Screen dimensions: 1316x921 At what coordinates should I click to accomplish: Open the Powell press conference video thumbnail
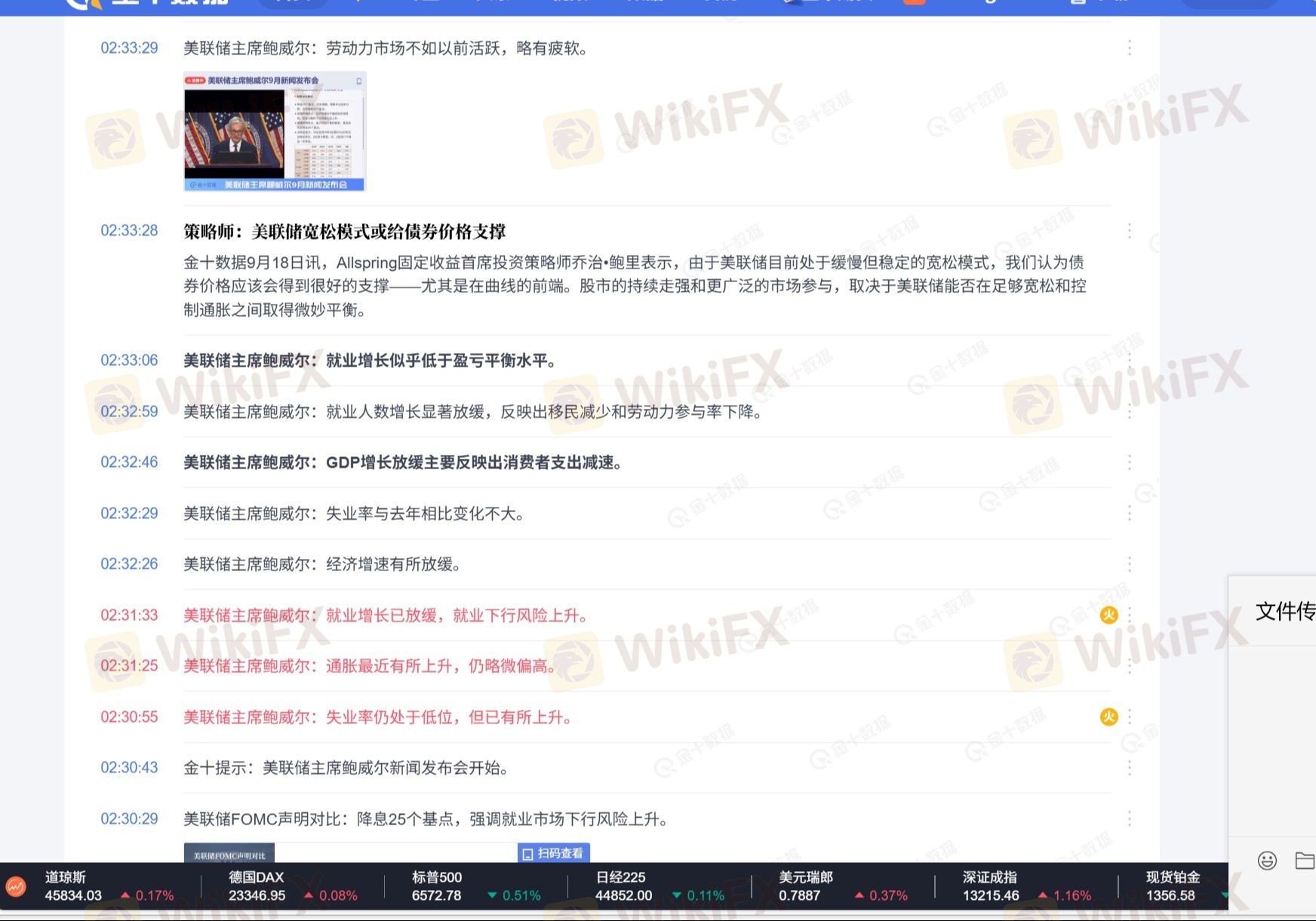pyautogui.click(x=275, y=132)
